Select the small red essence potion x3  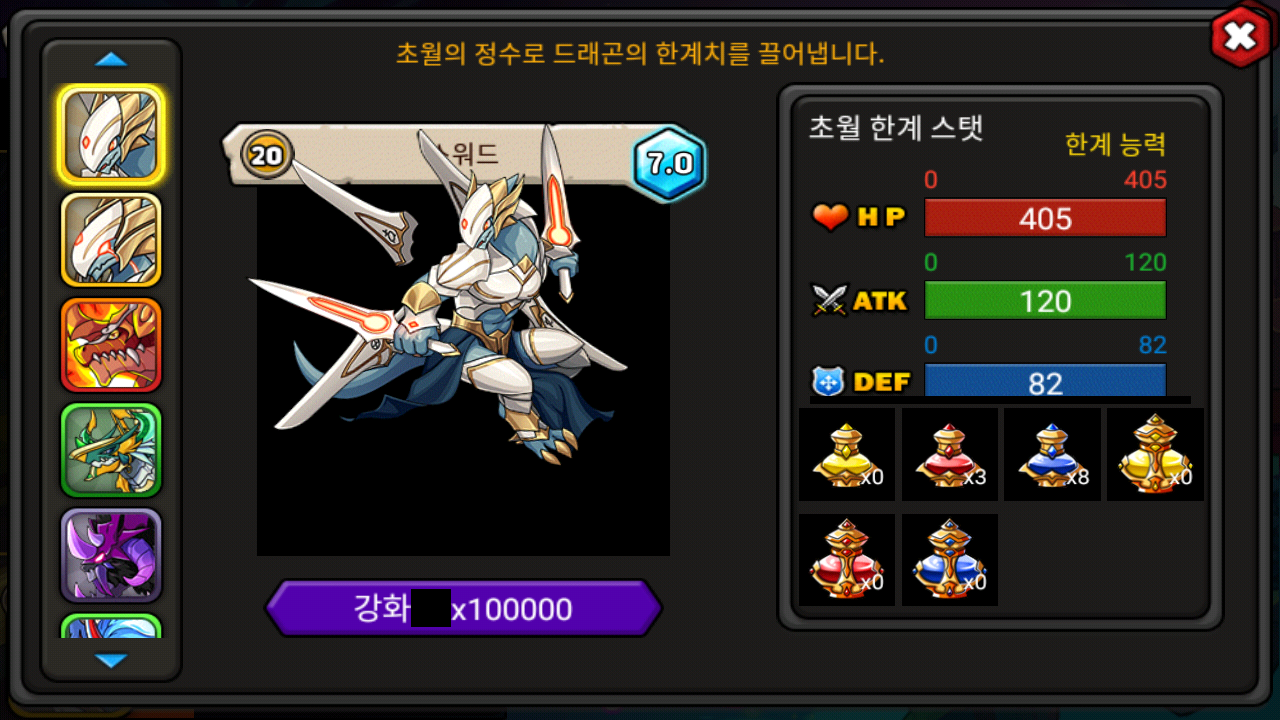950,454
